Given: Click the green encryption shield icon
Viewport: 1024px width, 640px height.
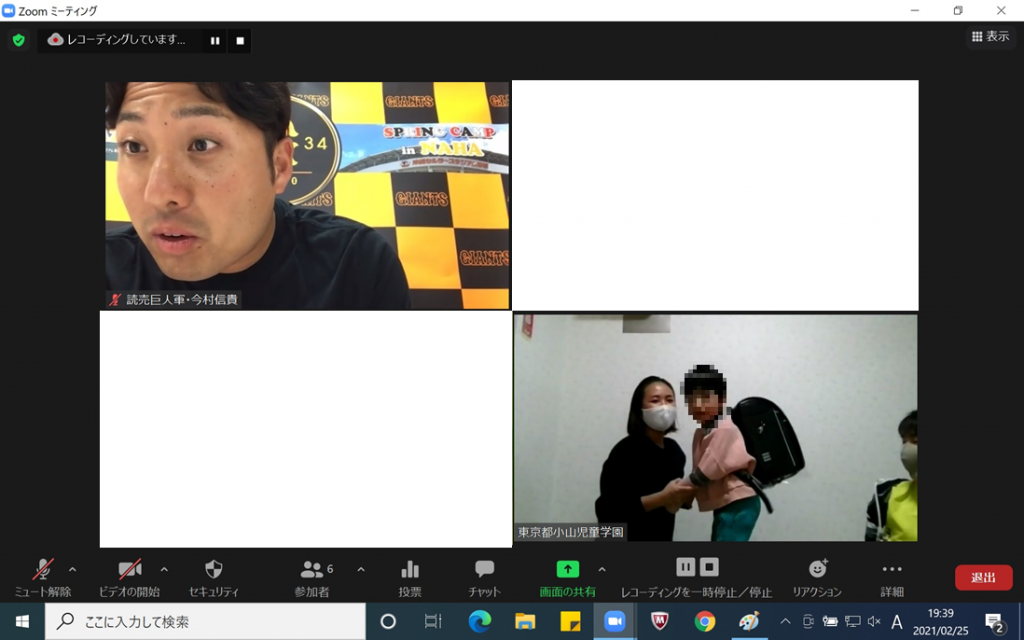Looking at the screenshot, I should (19, 40).
